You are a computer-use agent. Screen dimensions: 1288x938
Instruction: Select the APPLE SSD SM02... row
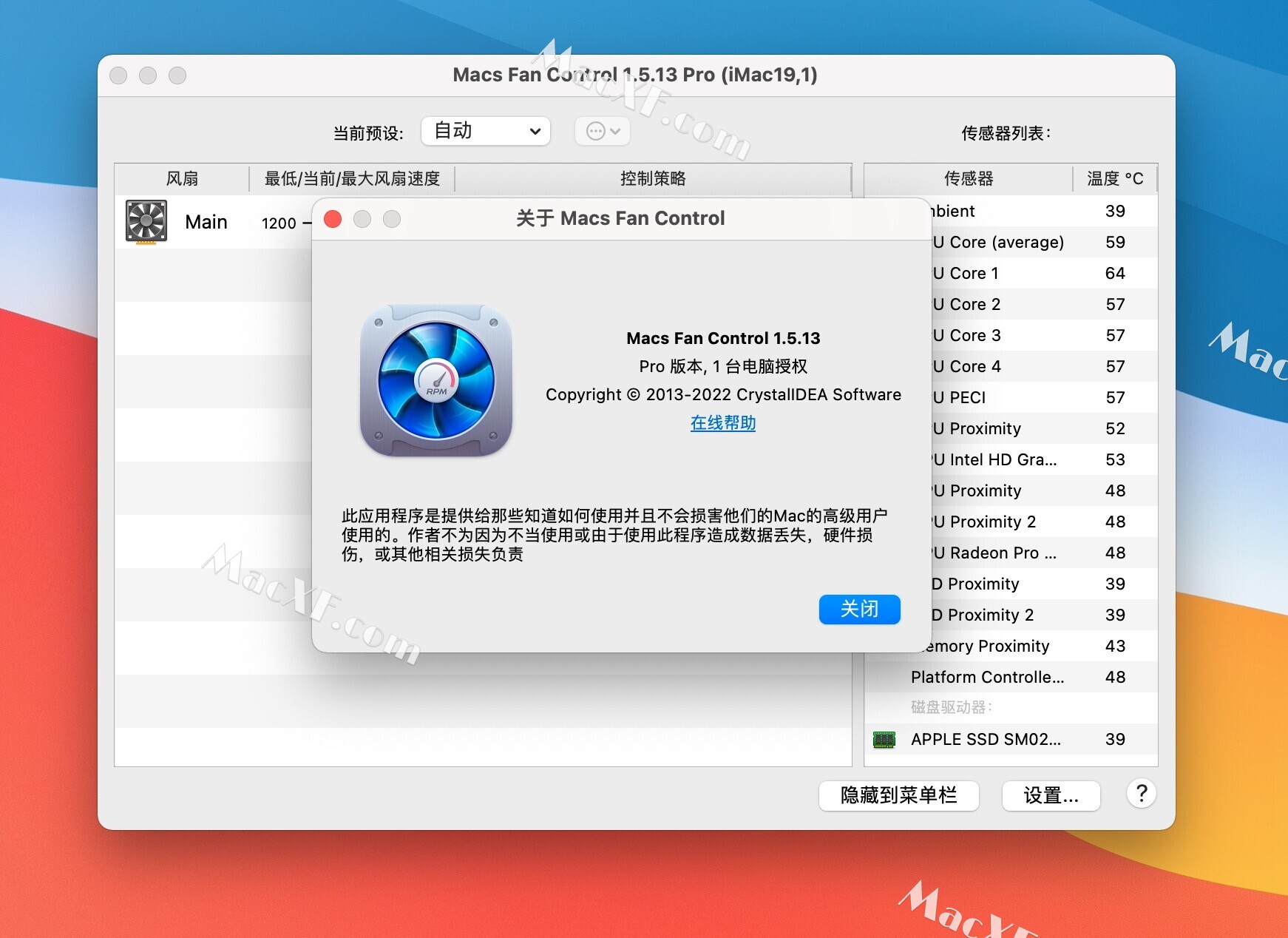(1011, 739)
